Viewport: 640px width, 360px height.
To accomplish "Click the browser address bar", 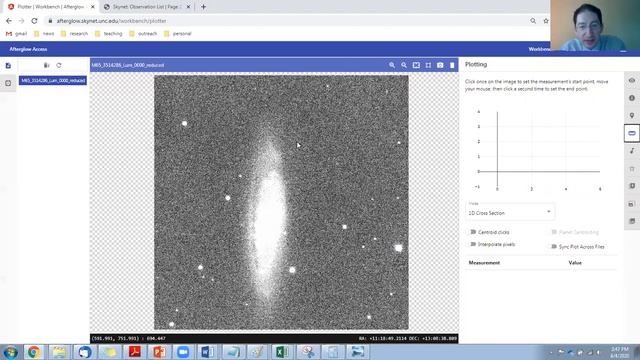I will 286,21.
